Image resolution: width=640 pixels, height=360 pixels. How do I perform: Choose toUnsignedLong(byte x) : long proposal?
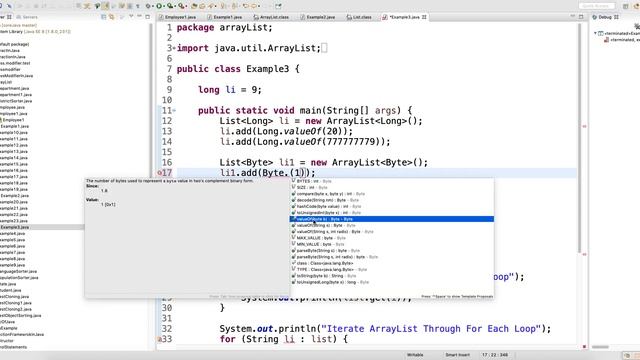392,282
